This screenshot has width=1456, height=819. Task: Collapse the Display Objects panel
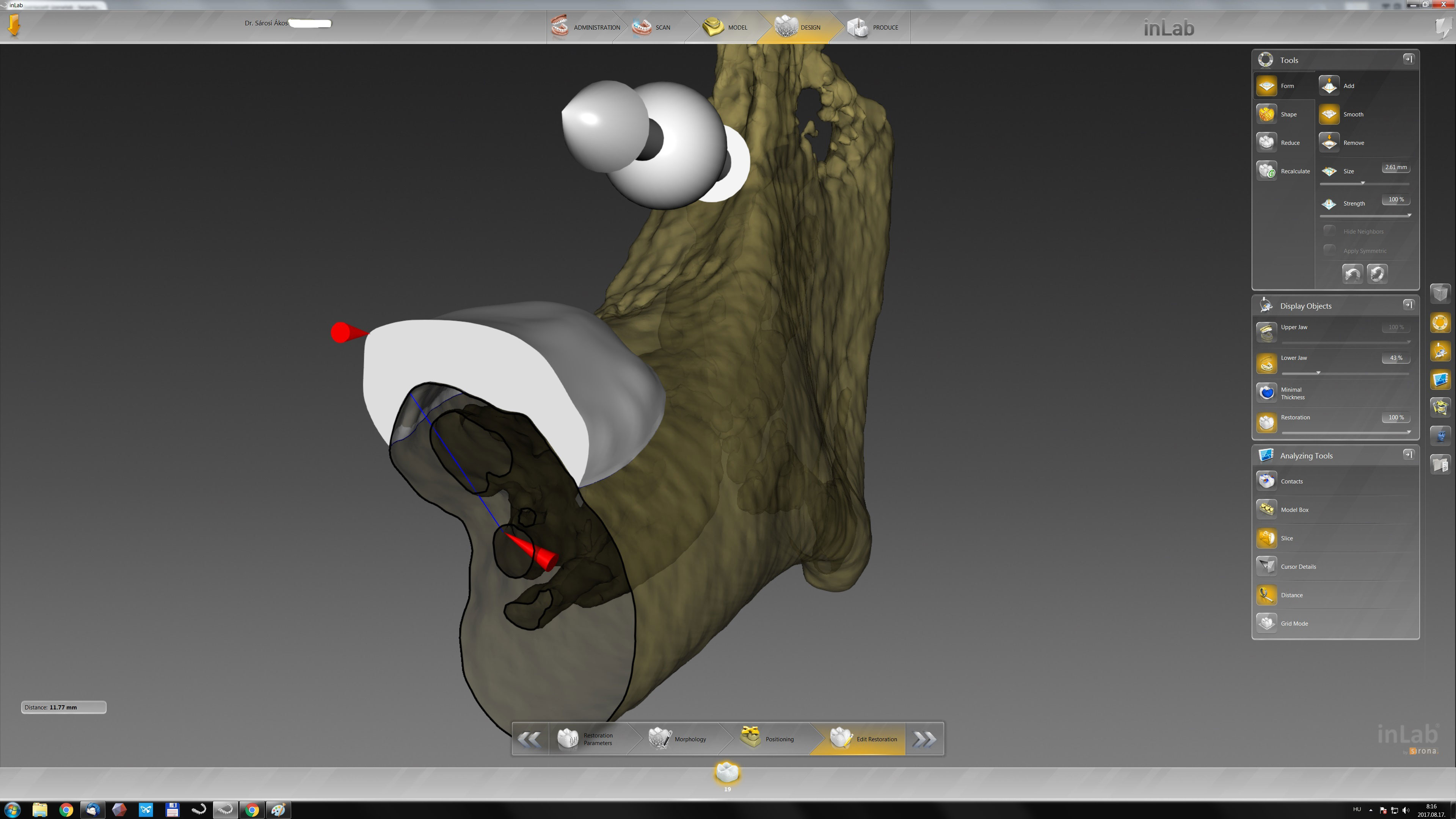(1408, 304)
